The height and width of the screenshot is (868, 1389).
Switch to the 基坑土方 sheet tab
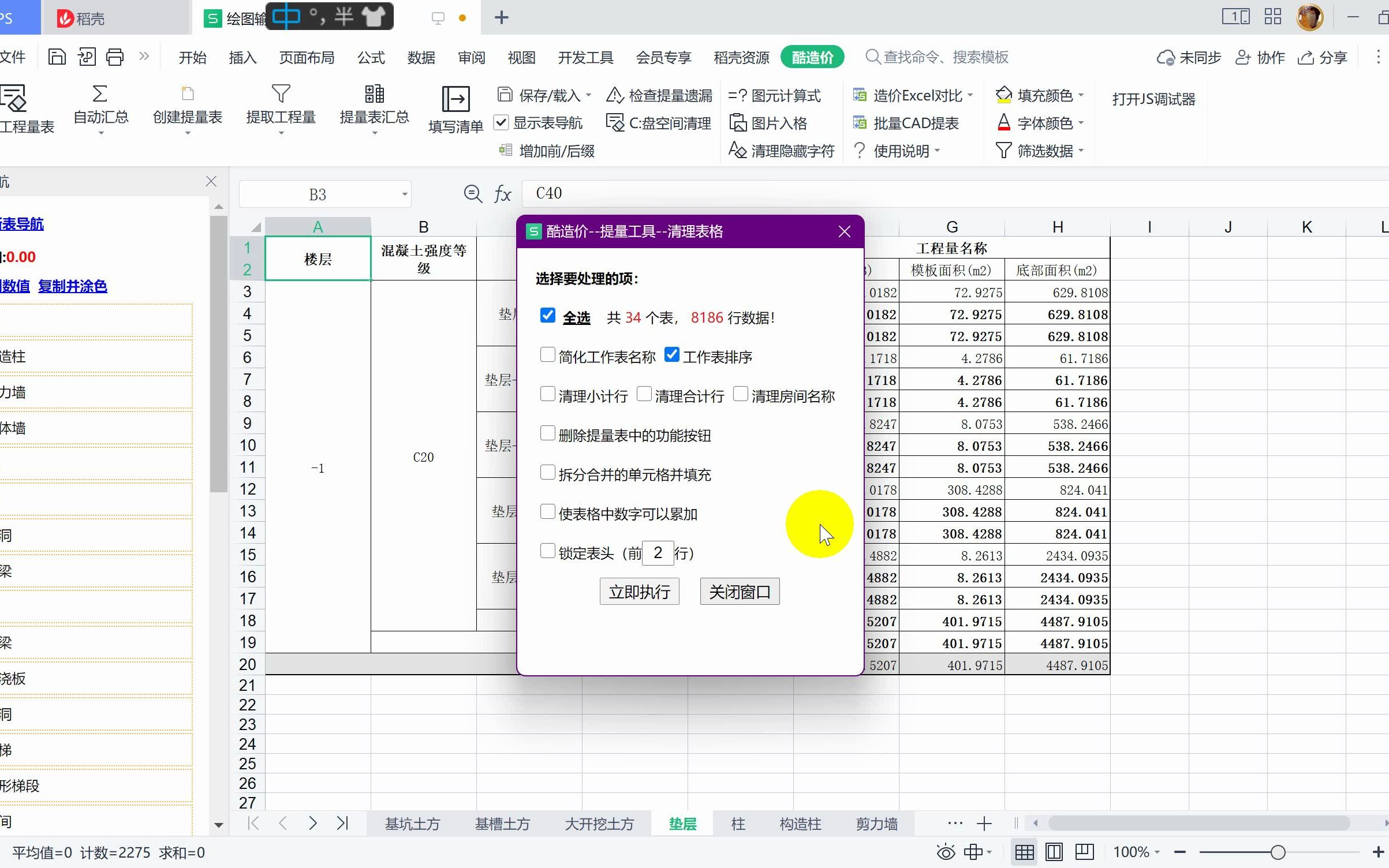[412, 824]
